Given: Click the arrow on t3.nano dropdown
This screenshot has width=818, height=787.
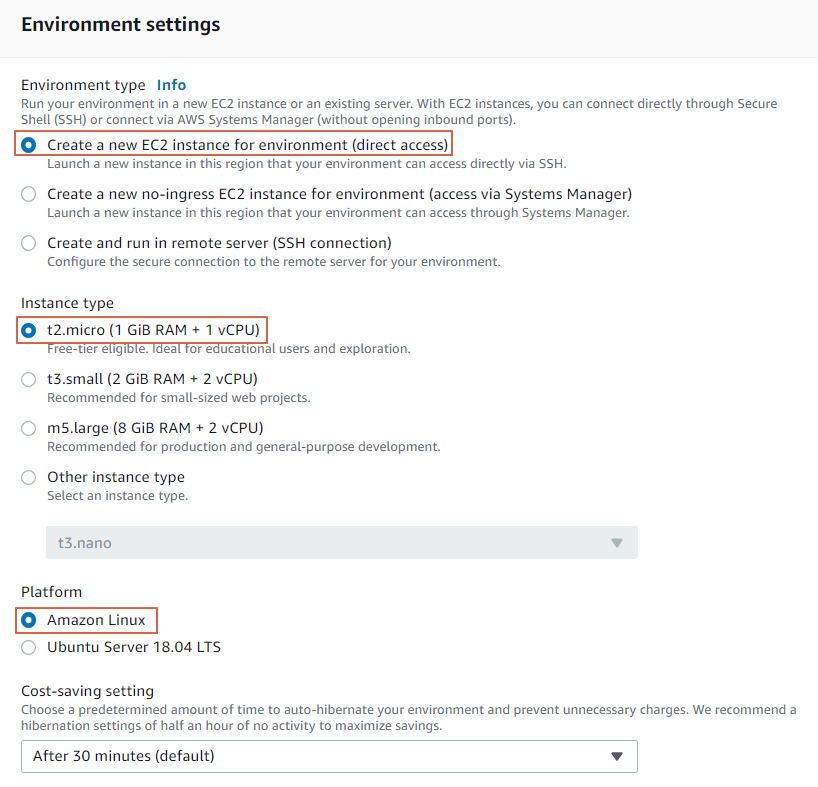Looking at the screenshot, I should click(x=617, y=543).
